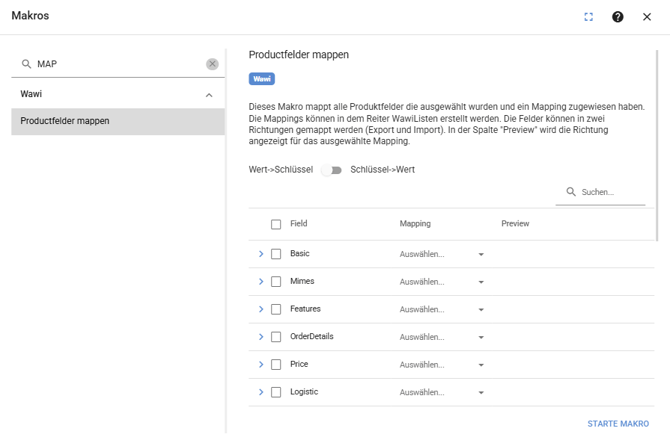Click the search icon next to Suchen
The image size is (670, 446).
pos(571,192)
